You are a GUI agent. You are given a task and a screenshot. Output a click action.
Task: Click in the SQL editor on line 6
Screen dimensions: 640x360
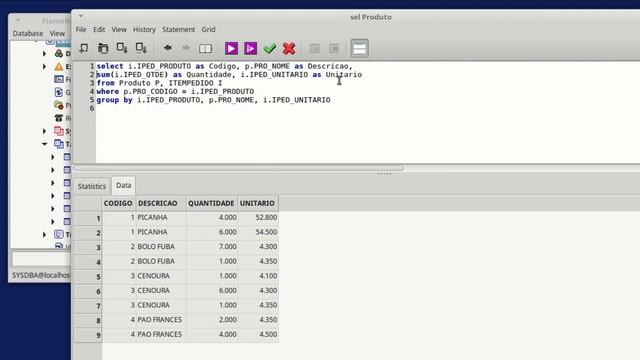click(367, 108)
